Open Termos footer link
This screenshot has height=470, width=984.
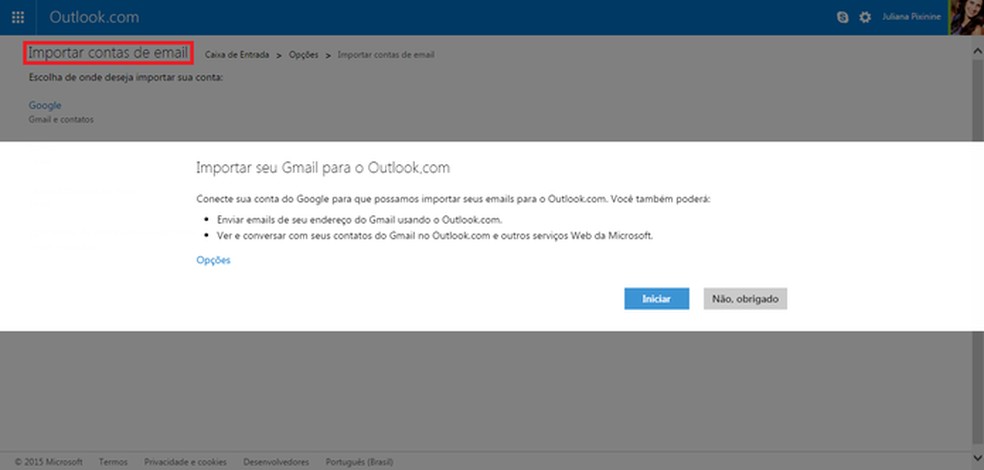[113, 462]
